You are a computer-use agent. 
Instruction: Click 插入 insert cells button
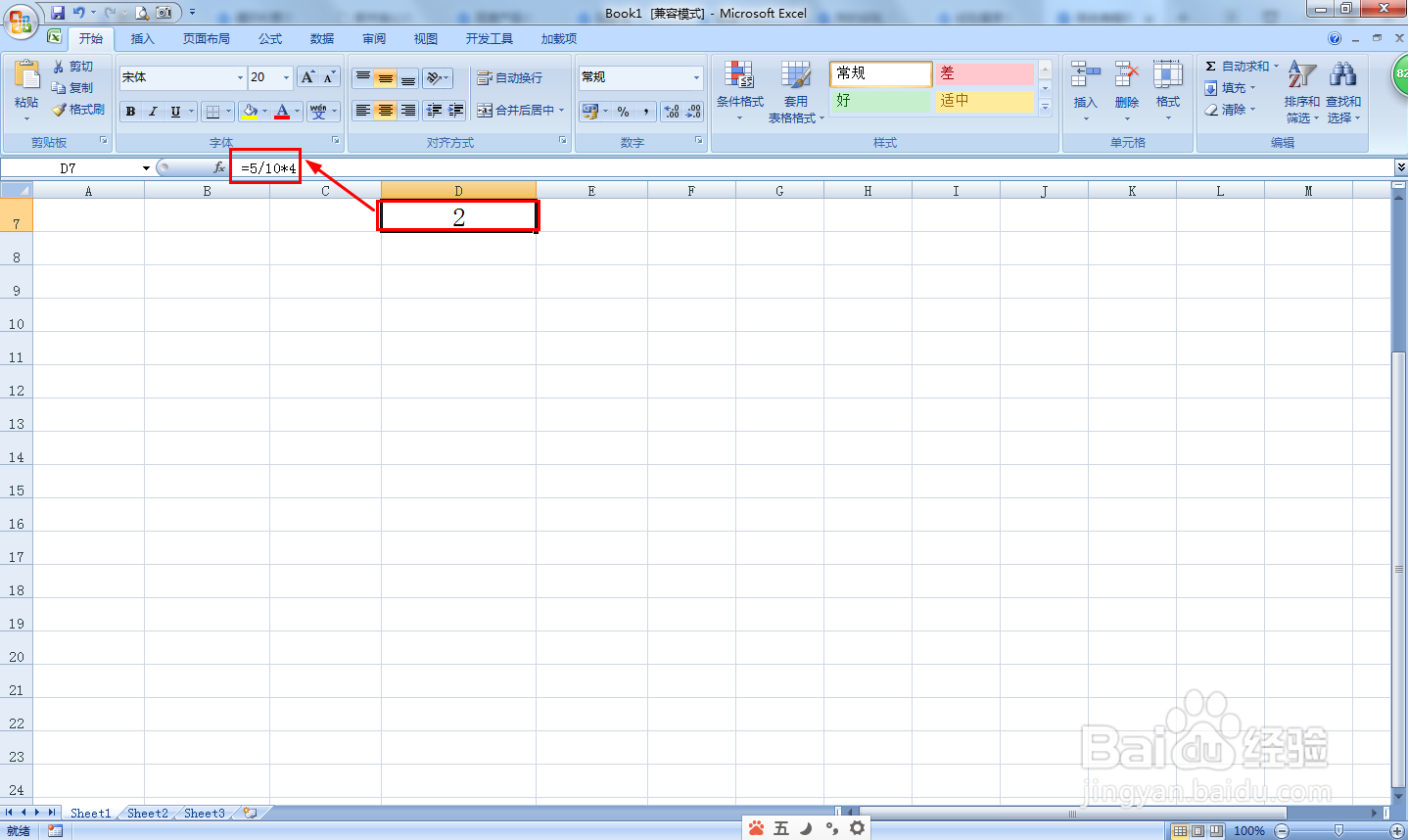(1085, 90)
